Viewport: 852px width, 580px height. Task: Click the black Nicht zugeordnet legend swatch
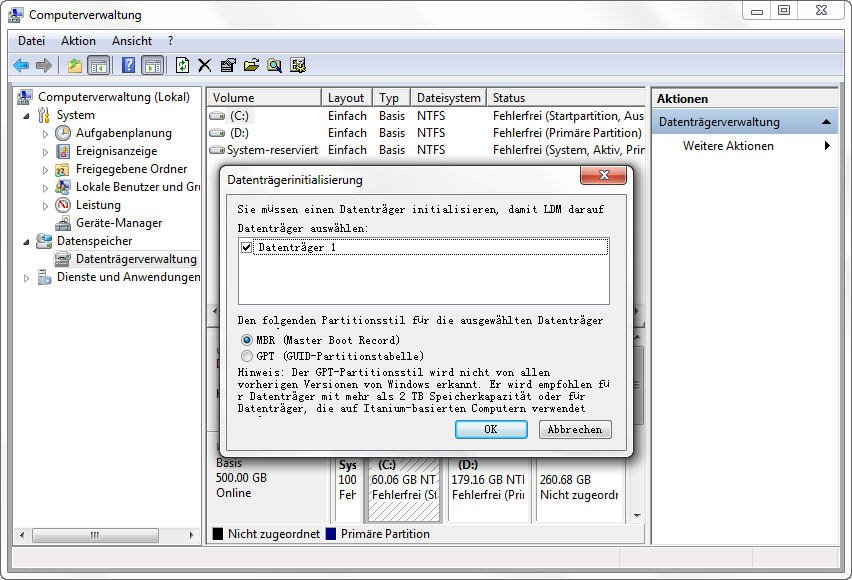coord(218,534)
